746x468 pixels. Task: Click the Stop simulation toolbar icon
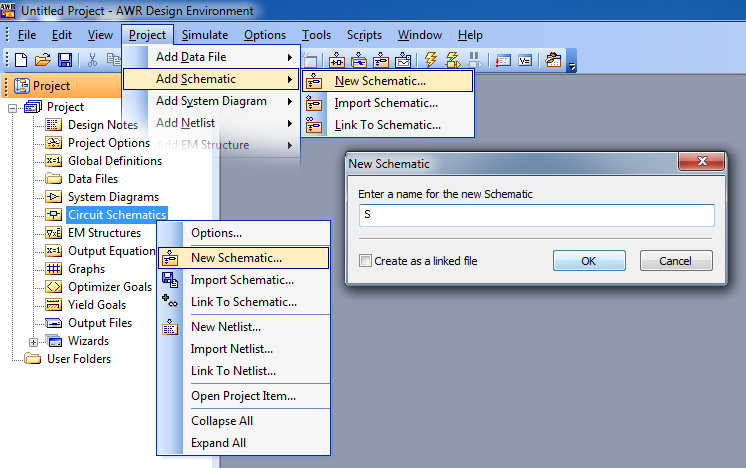coord(474,60)
